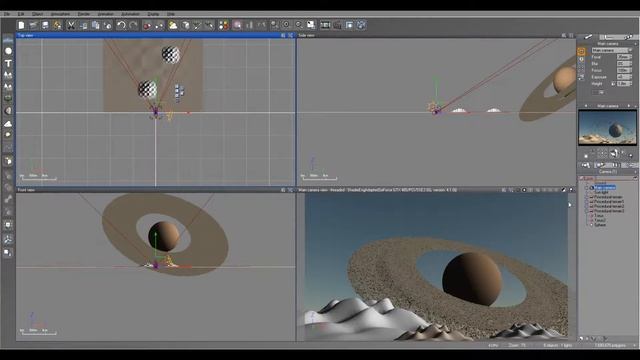Select the Text tool T icon
This screenshot has height=360, width=640.
[8, 63]
